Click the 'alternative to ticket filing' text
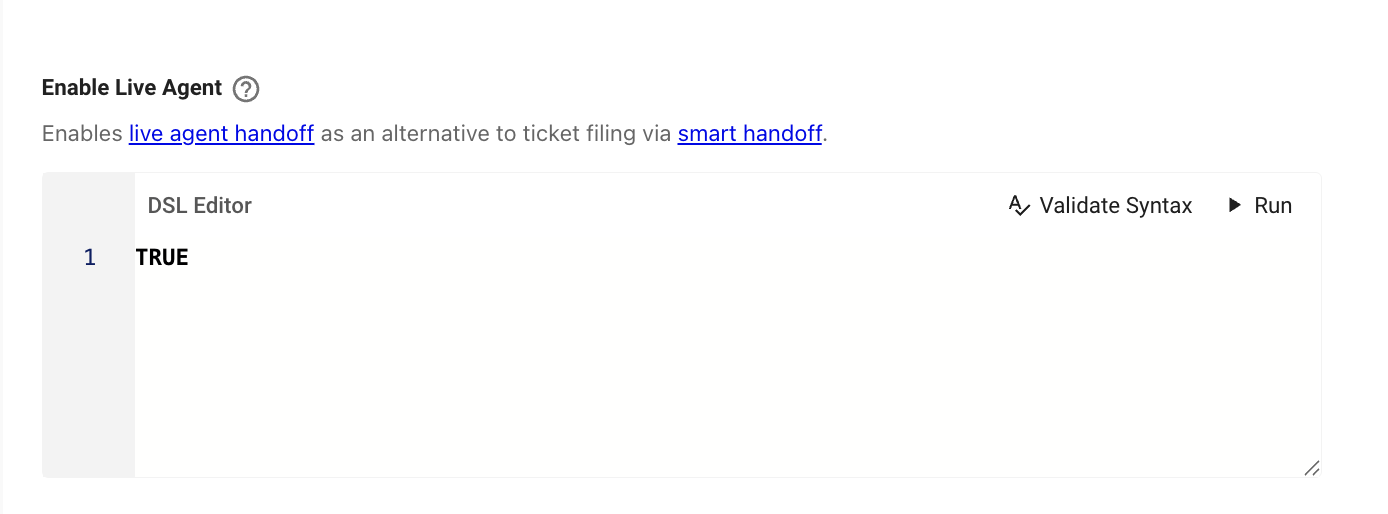The height and width of the screenshot is (514, 1388). [x=490, y=133]
